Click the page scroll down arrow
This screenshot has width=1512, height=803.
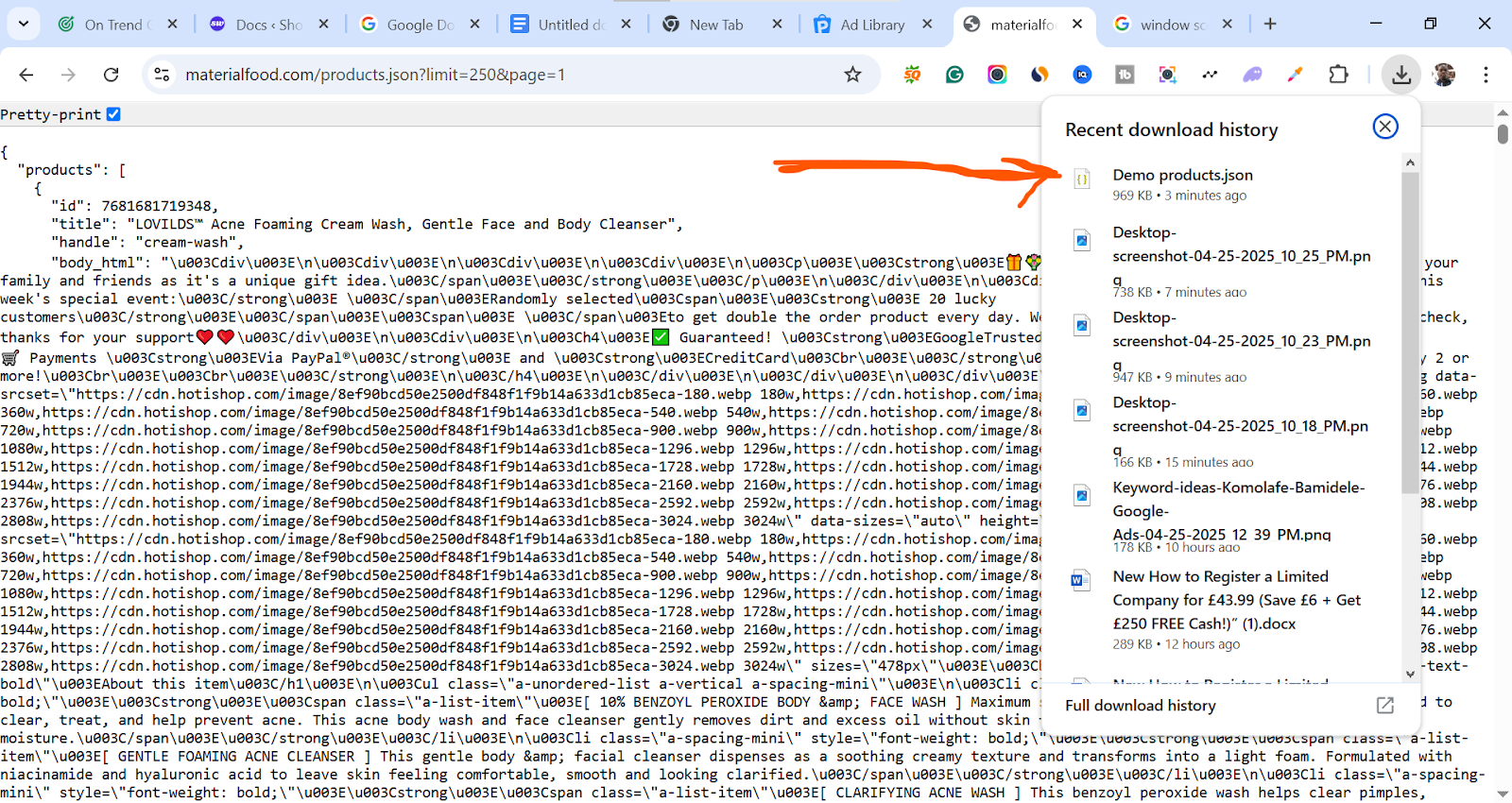click(x=1503, y=794)
